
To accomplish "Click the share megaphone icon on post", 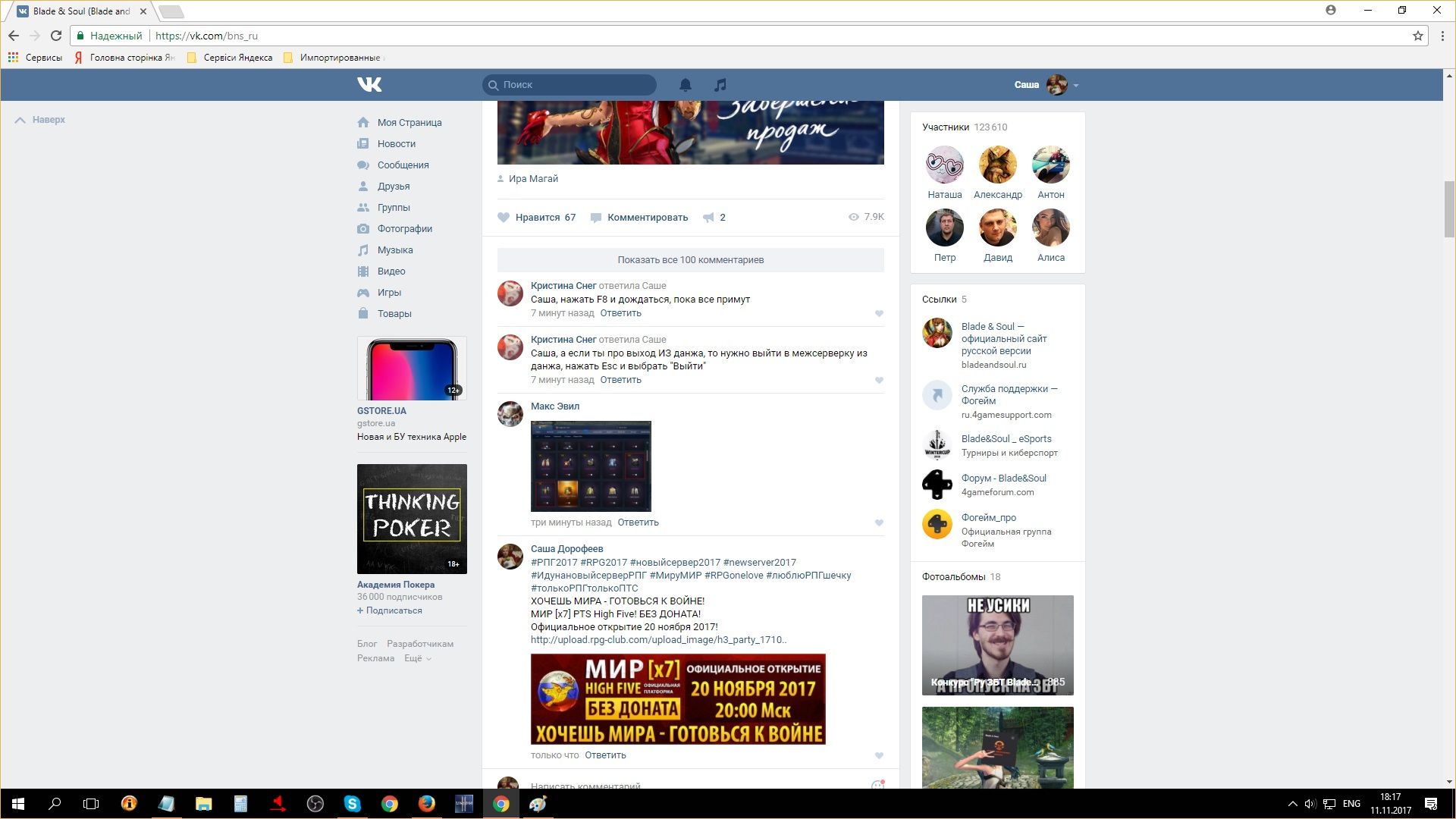I will 708,218.
